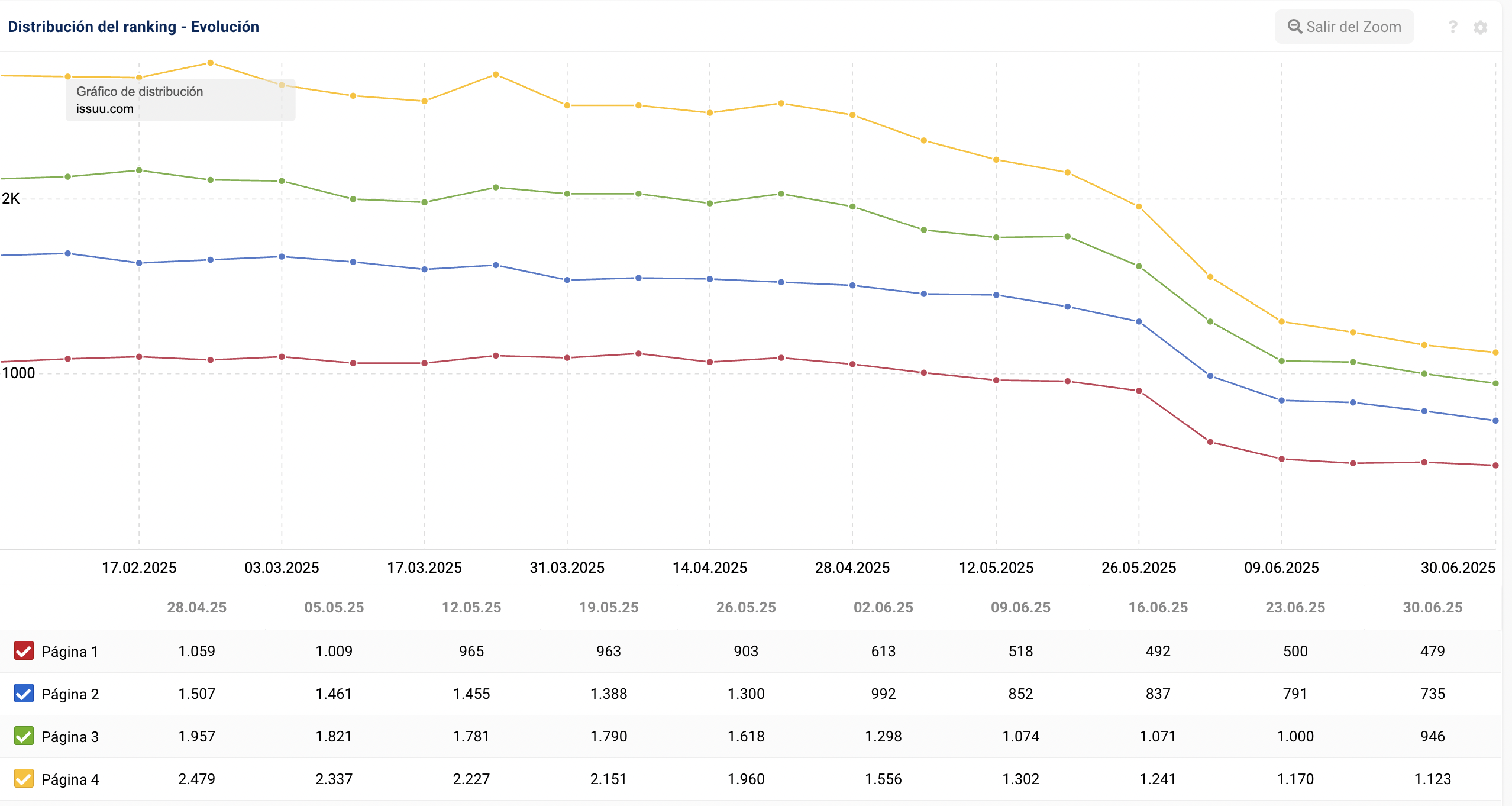Select the 26.05.2025 x-axis date label

pyautogui.click(x=1138, y=568)
